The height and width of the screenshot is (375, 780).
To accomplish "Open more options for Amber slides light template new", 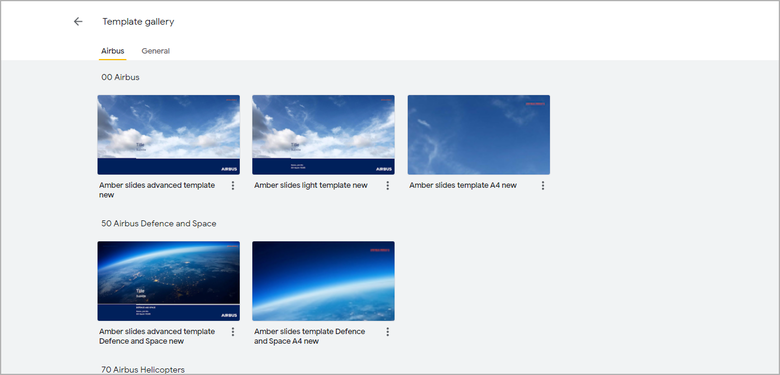I will [x=388, y=186].
